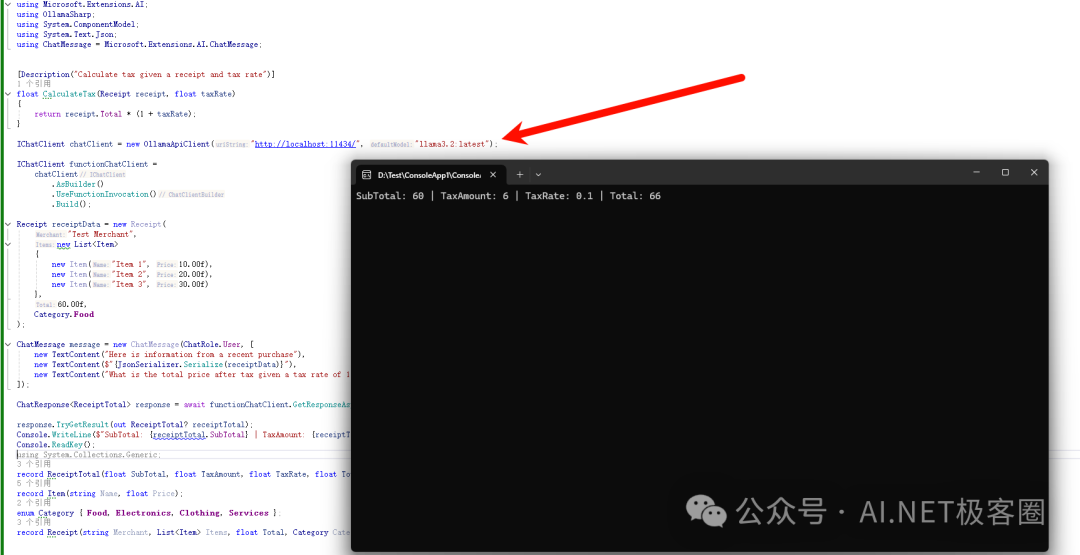Image resolution: width=1080 pixels, height=555 pixels.
Task: Collapse the using directives block
Action: [x=8, y=4]
